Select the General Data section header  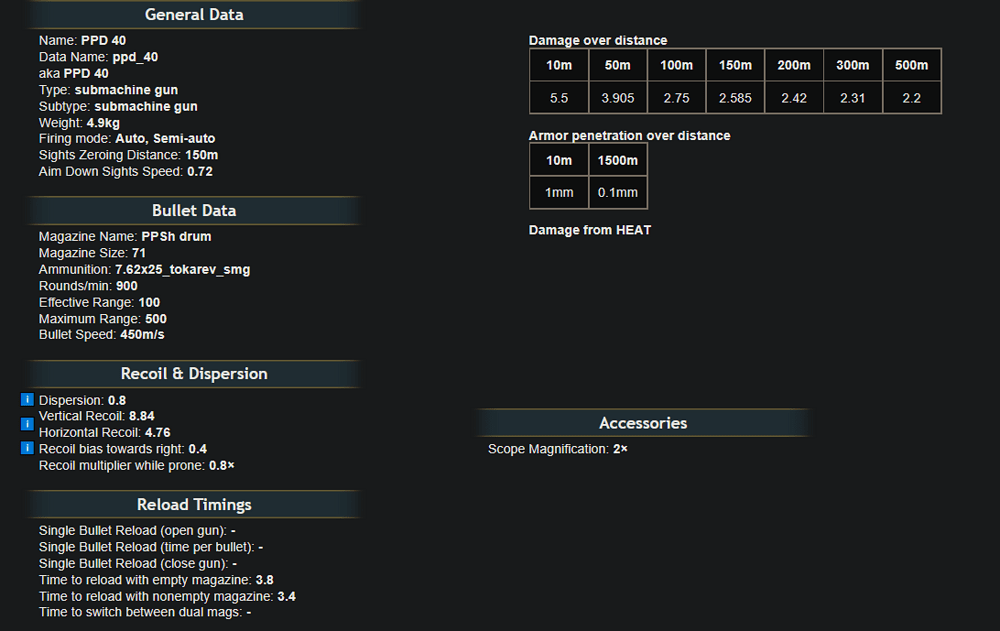[194, 15]
